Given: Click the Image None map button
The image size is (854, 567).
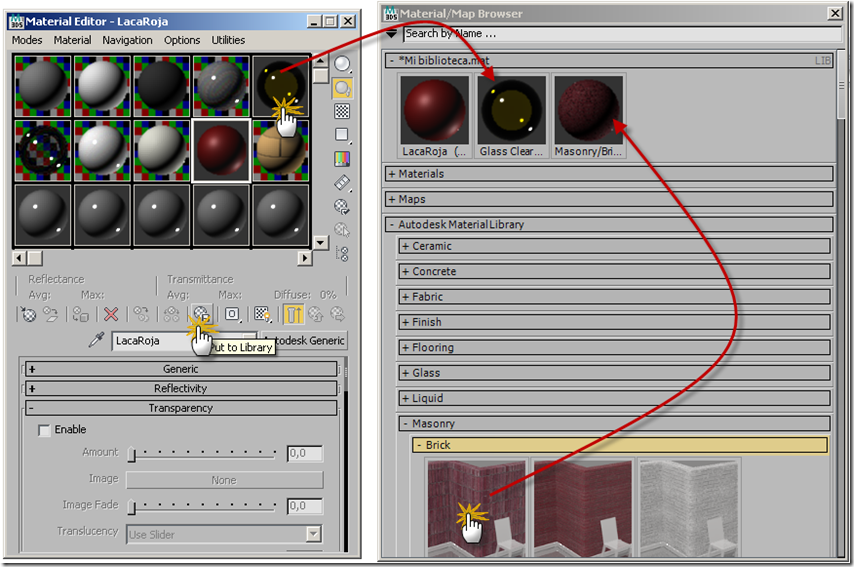Looking at the screenshot, I should [x=224, y=480].
